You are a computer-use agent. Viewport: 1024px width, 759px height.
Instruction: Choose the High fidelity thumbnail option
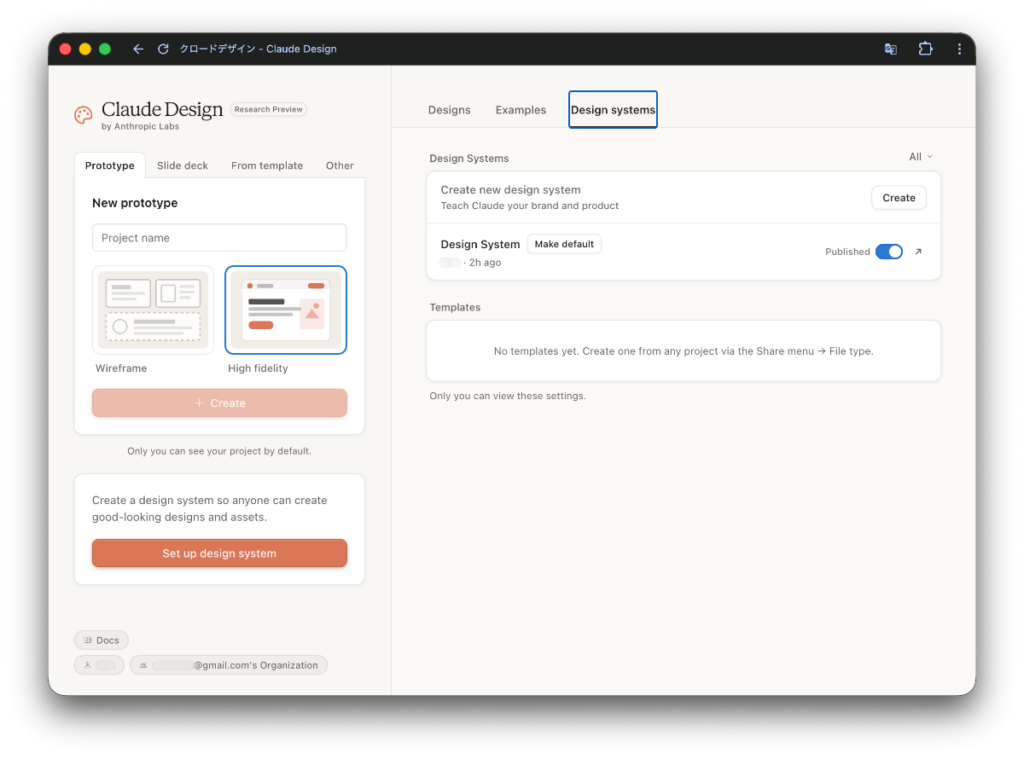click(x=285, y=310)
